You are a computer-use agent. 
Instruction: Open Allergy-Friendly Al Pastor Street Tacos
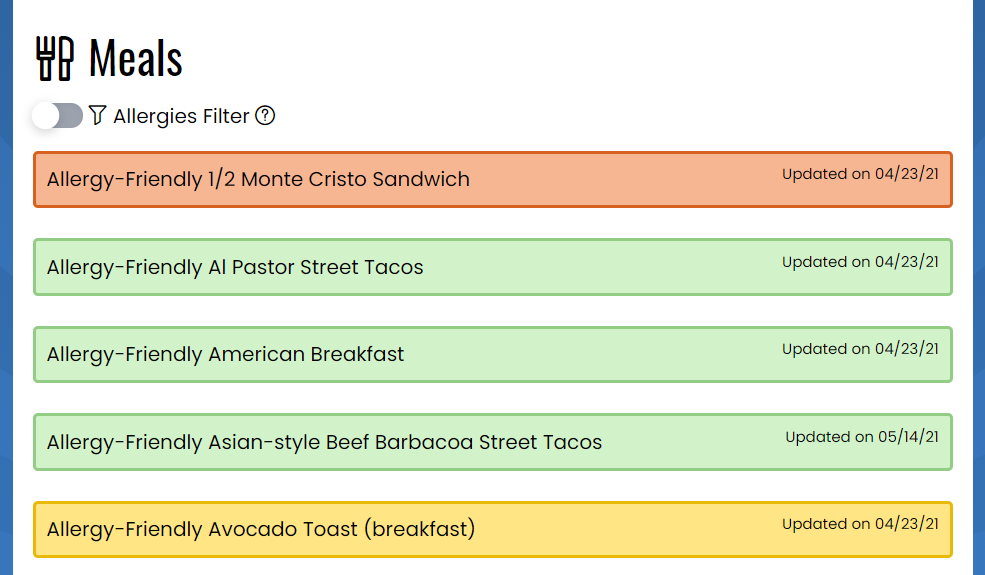click(x=492, y=267)
